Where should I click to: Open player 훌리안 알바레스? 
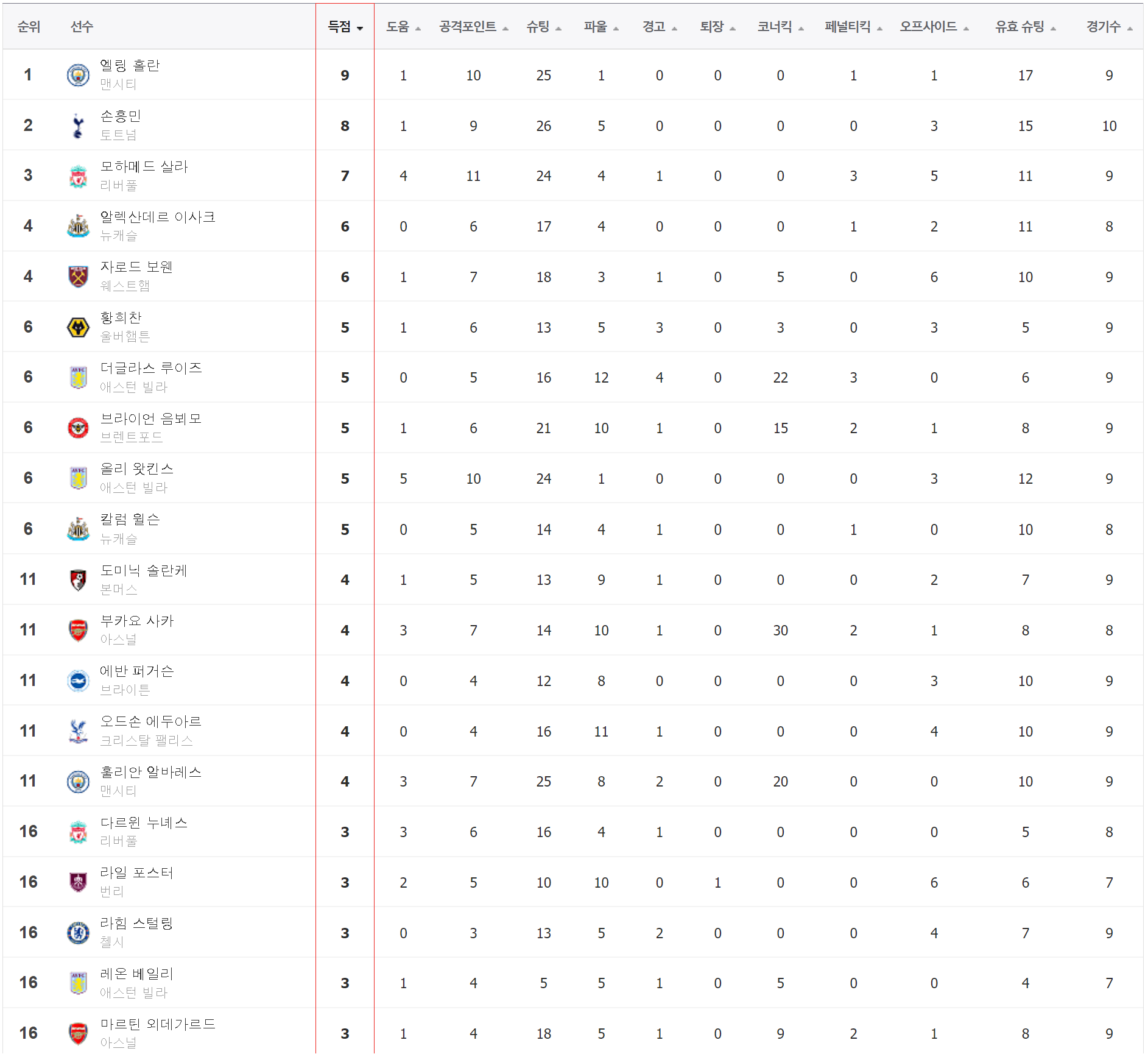[x=151, y=772]
